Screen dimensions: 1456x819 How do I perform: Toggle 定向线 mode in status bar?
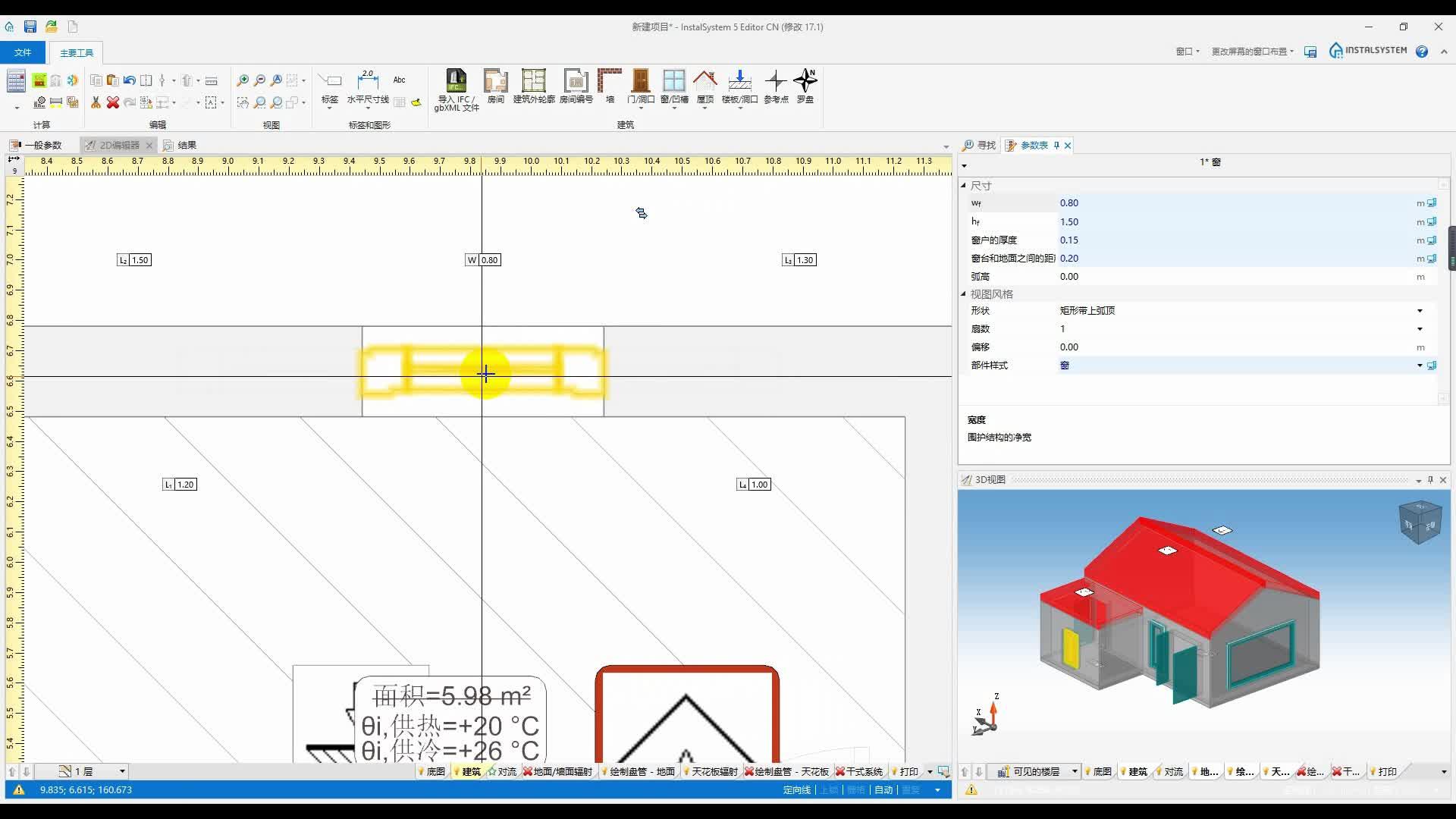797,790
